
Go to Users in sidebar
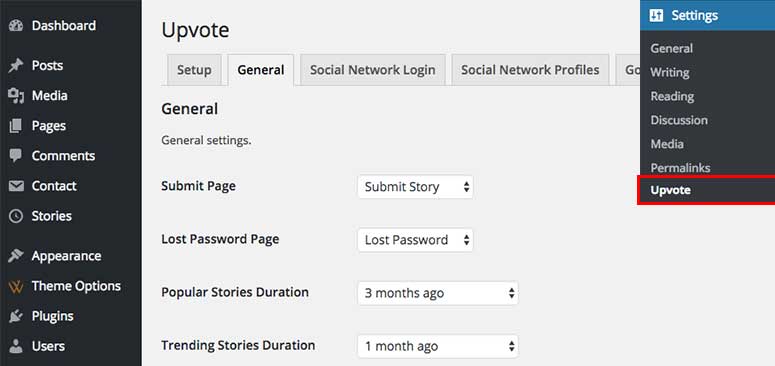coord(48,347)
